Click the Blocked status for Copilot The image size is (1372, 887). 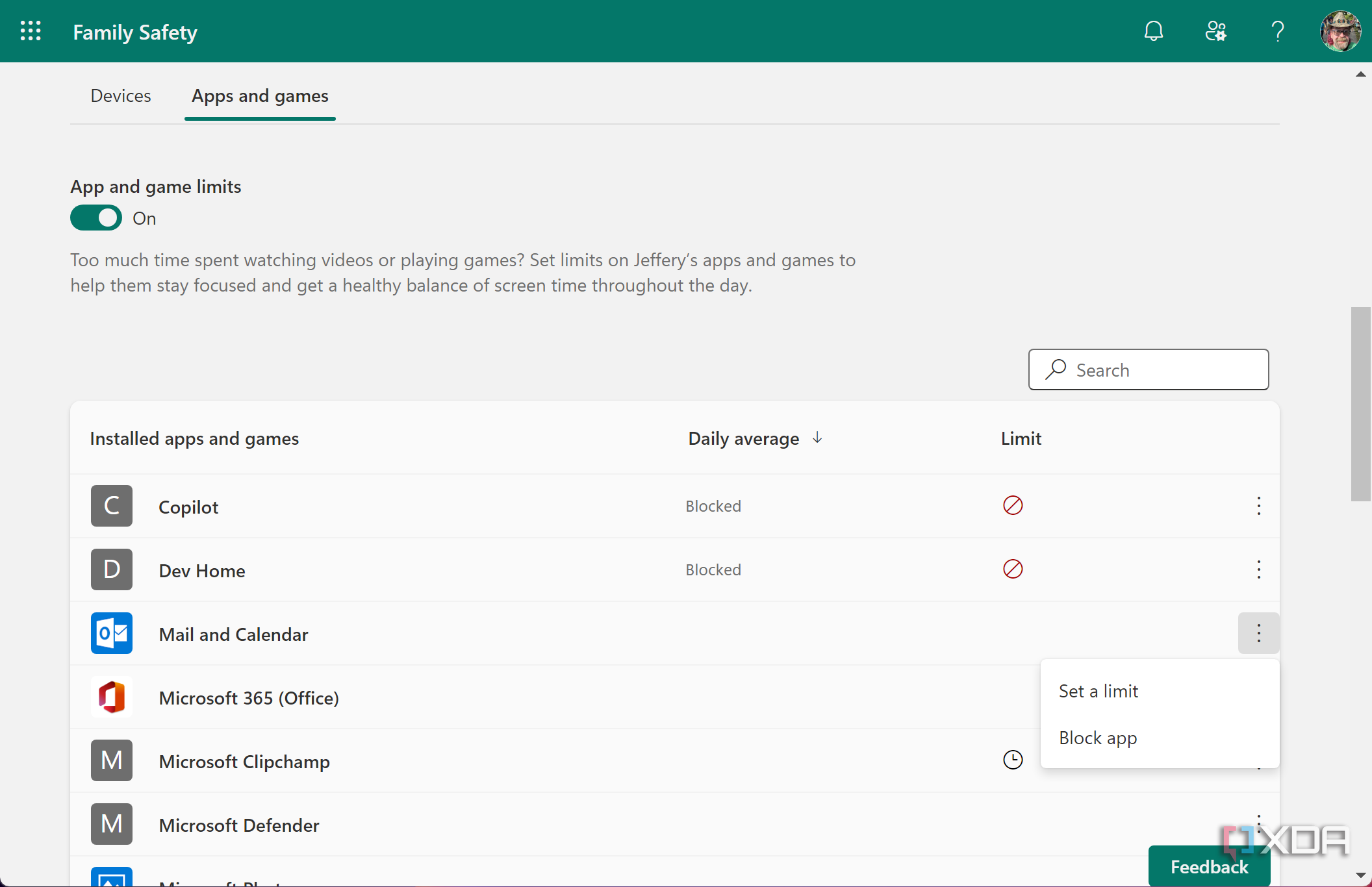713,506
